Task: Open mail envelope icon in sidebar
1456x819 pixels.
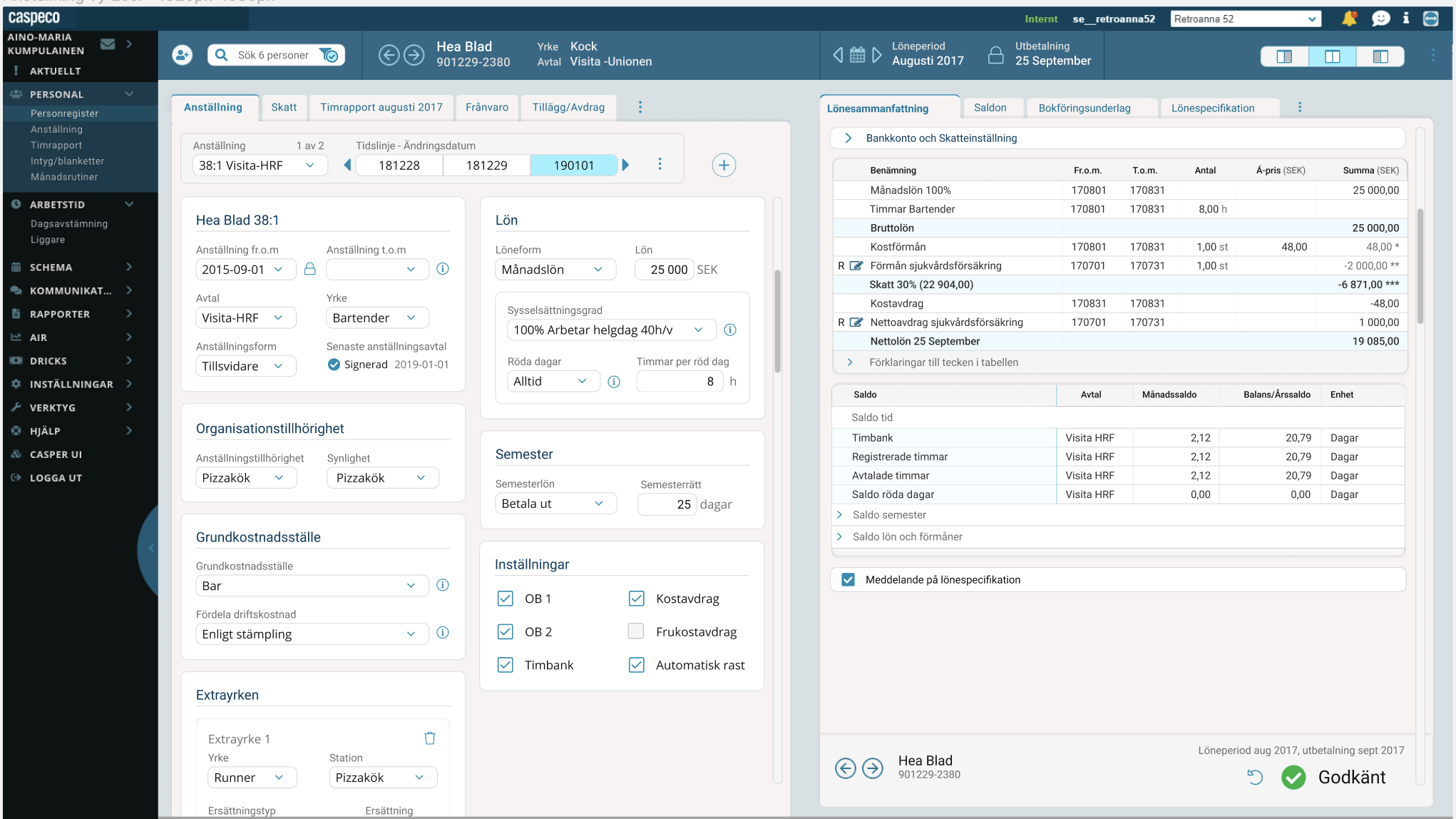Action: click(108, 44)
